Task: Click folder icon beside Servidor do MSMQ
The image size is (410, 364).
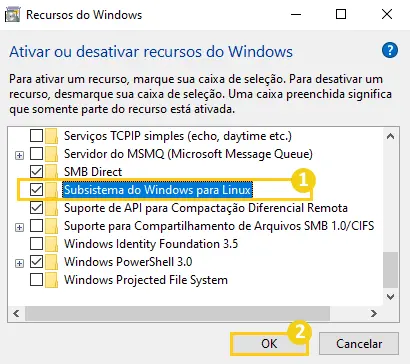Action: pyautogui.click(x=52, y=154)
